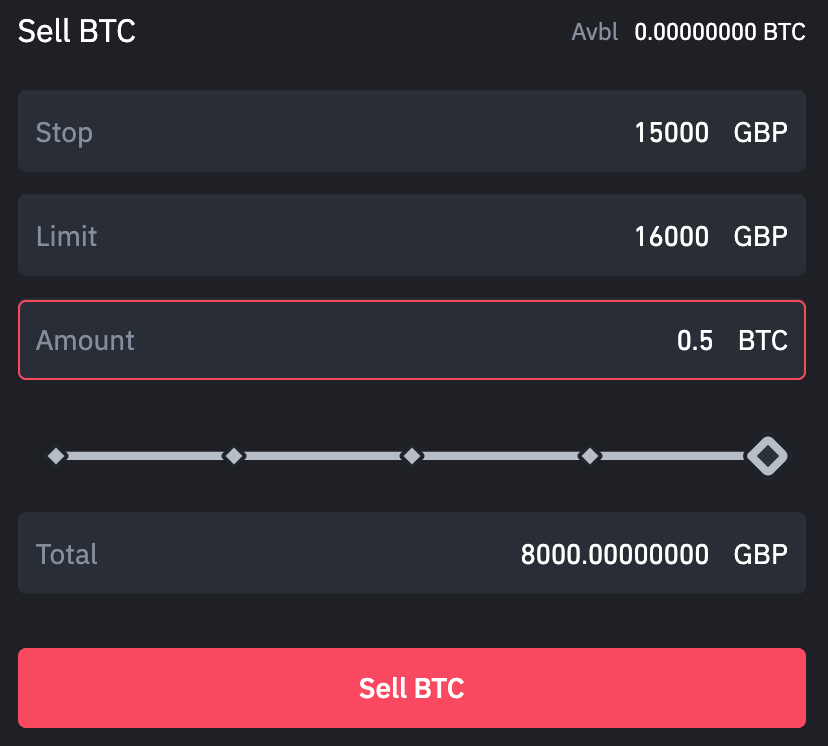Click the Sell BTC heading text
828x746 pixels.
[77, 31]
